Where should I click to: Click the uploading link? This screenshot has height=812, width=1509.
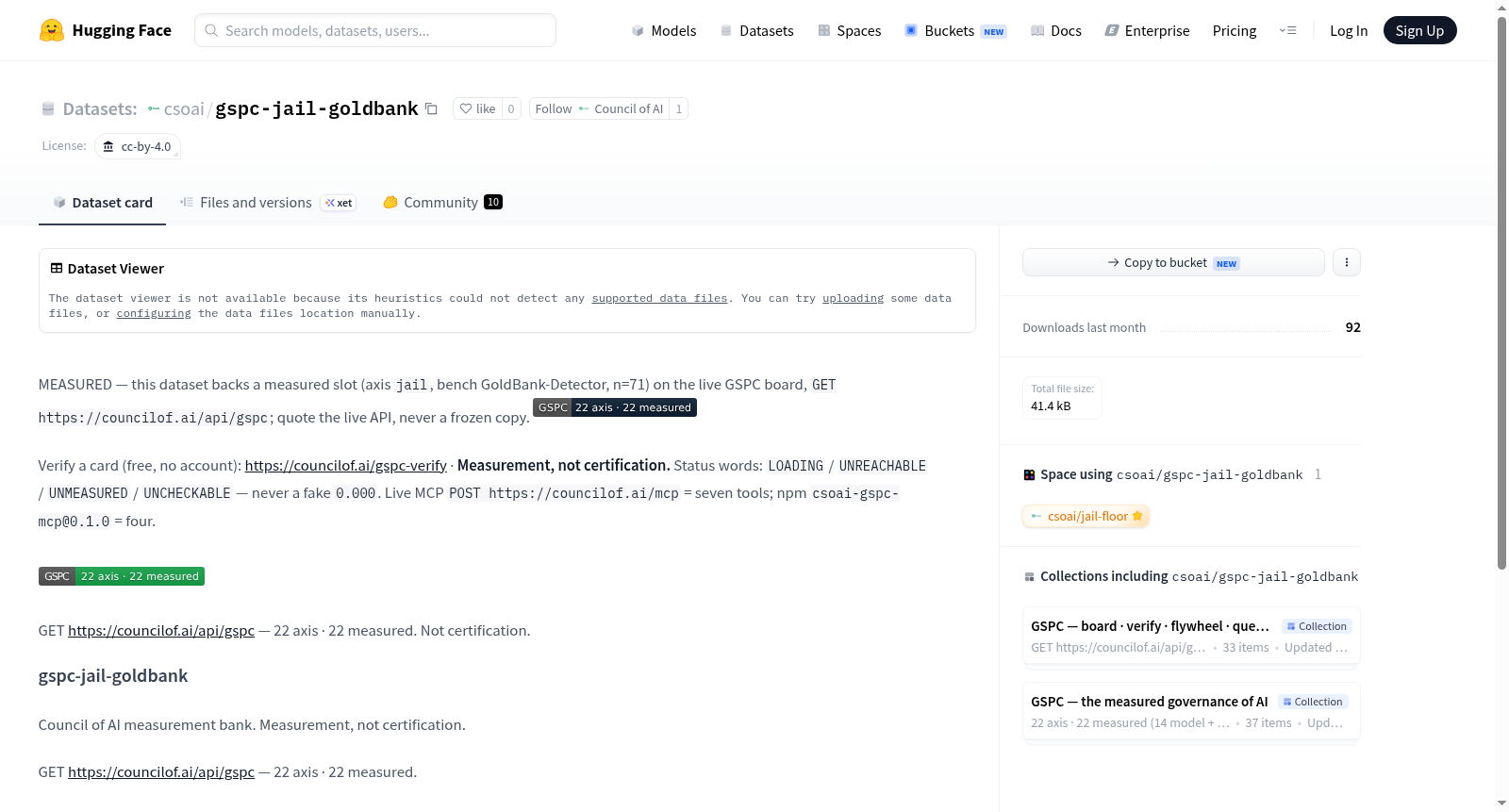[x=853, y=298]
